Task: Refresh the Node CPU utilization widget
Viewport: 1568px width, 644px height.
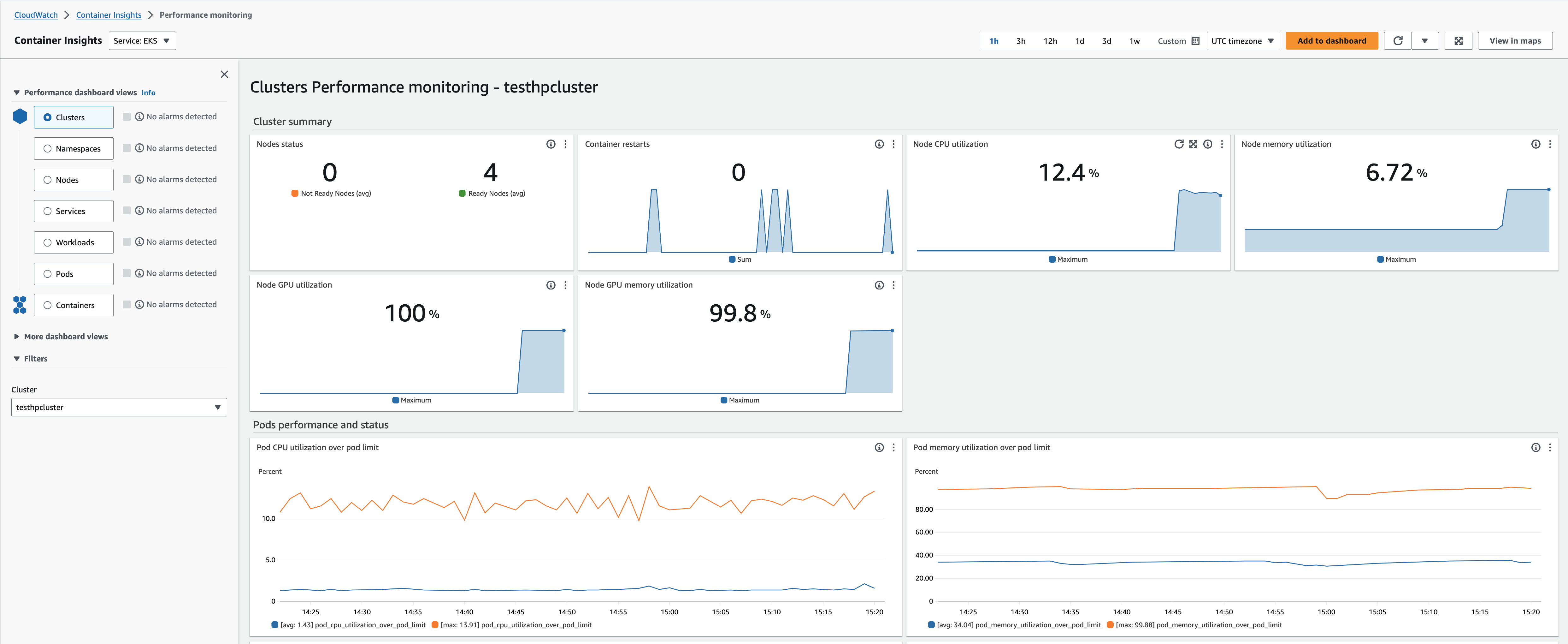Action: point(1178,144)
